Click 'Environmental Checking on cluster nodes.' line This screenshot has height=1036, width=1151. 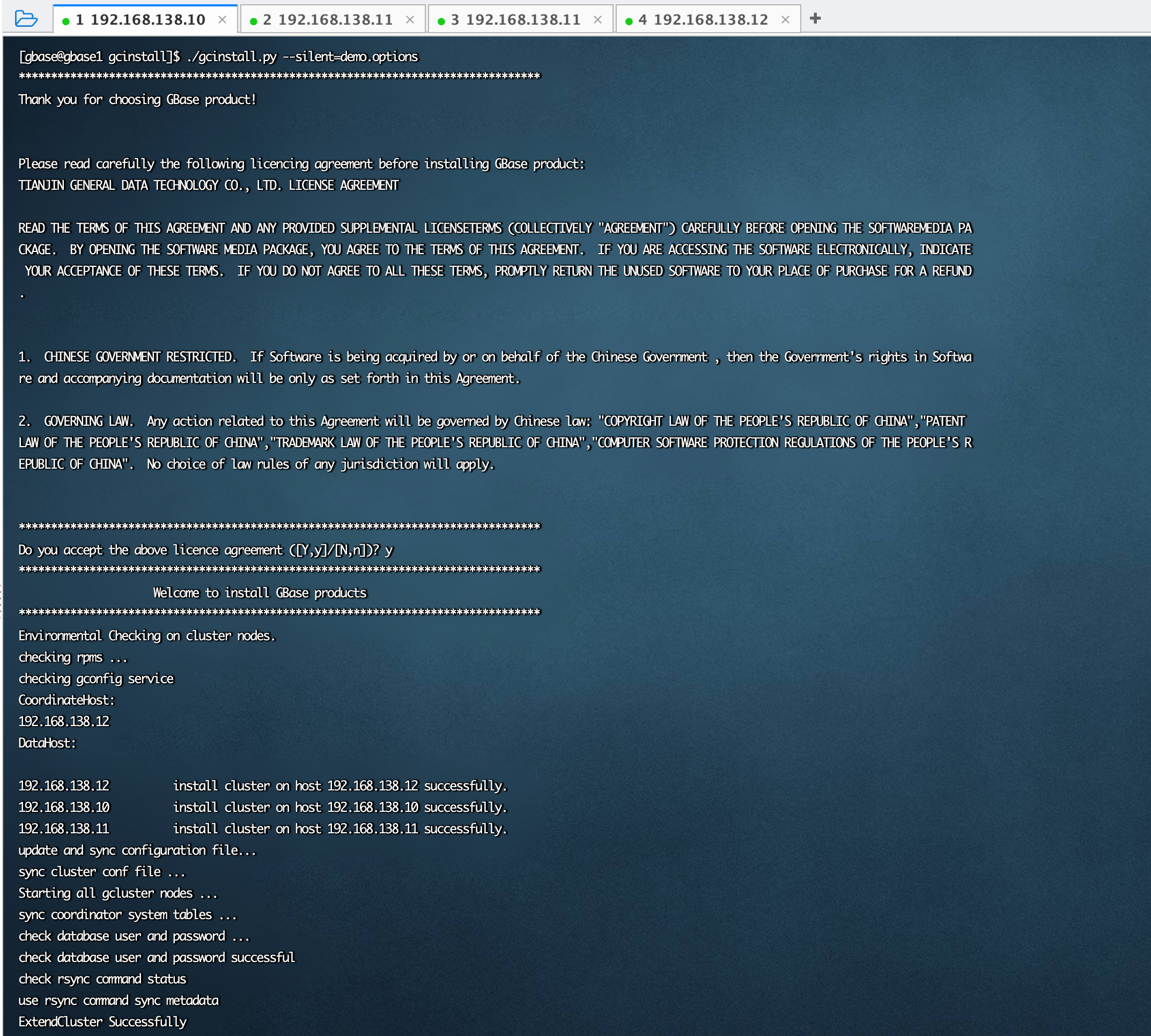tap(147, 636)
